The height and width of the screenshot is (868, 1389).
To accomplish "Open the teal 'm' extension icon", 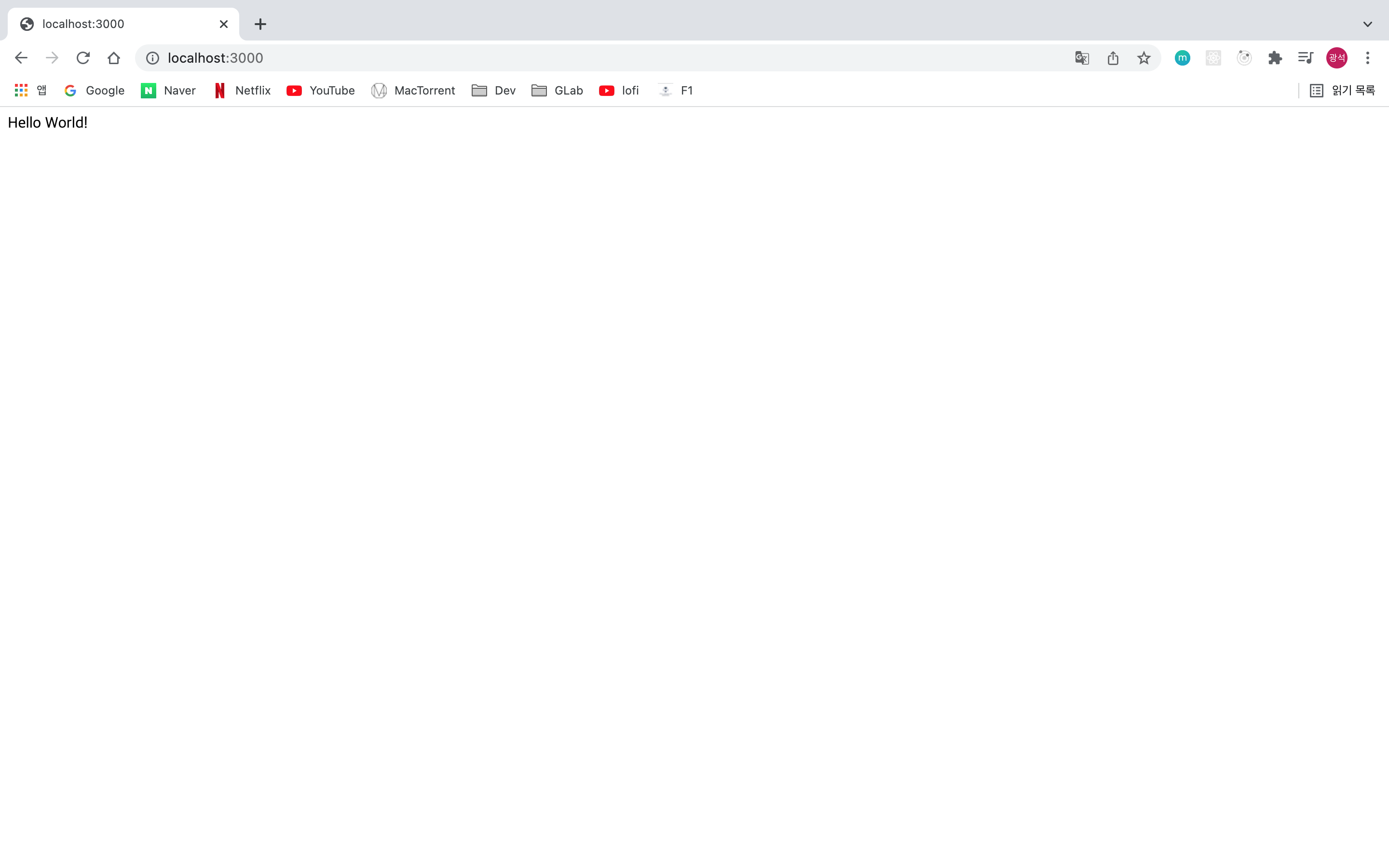I will [1183, 58].
